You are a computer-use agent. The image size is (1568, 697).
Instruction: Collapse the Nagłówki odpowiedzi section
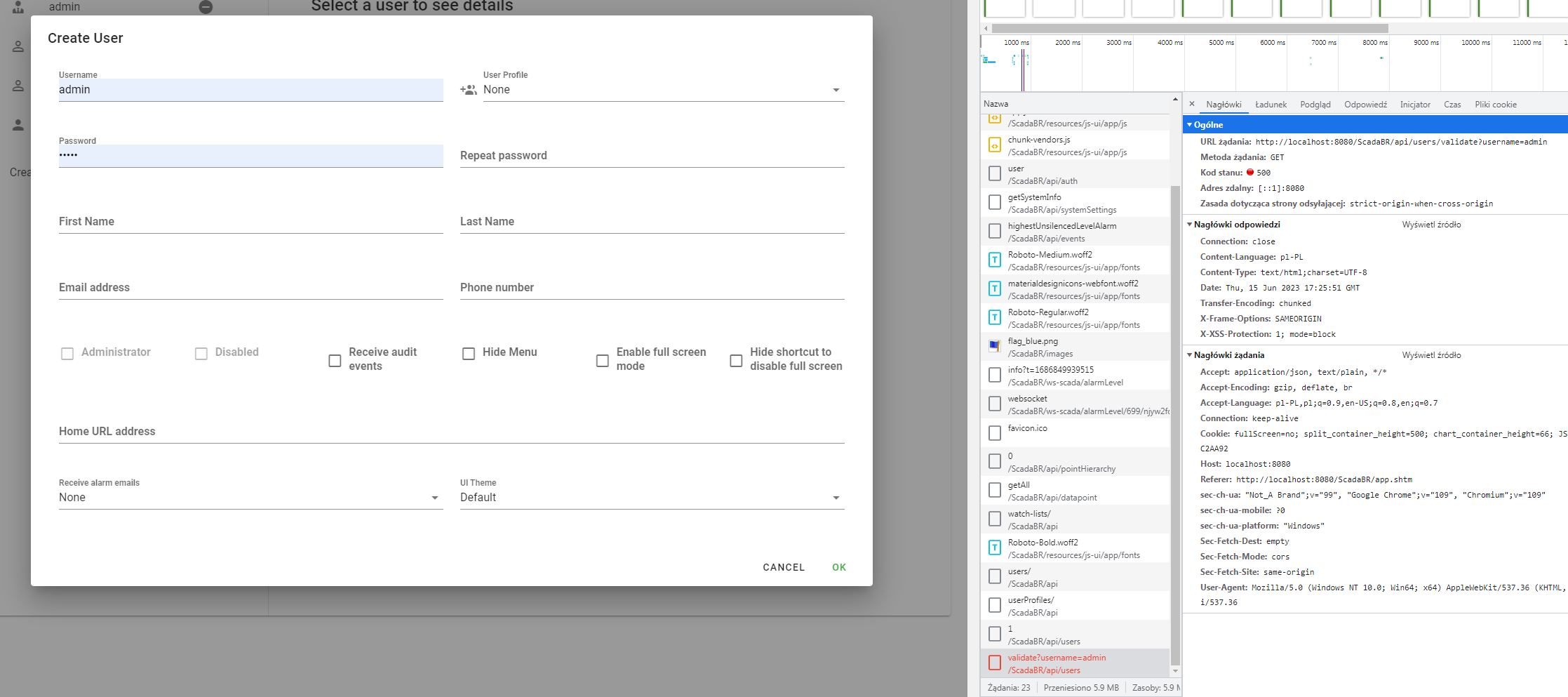pos(1190,225)
